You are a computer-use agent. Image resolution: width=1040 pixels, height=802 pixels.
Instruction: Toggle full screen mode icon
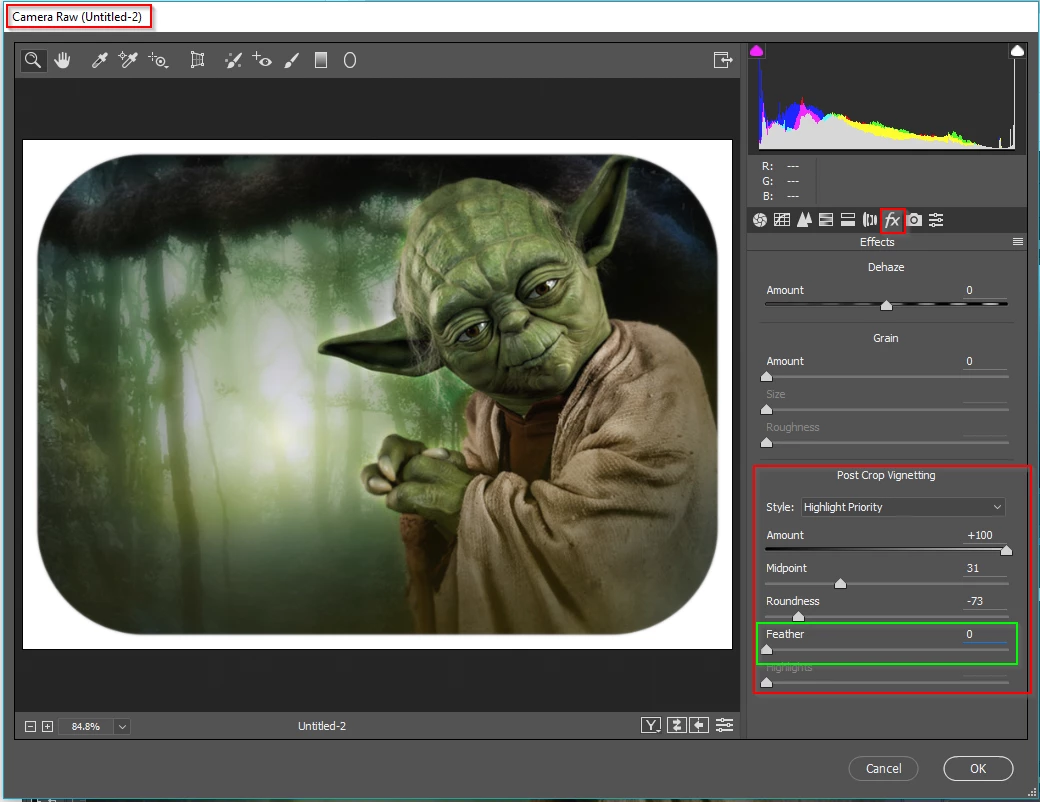(x=722, y=60)
